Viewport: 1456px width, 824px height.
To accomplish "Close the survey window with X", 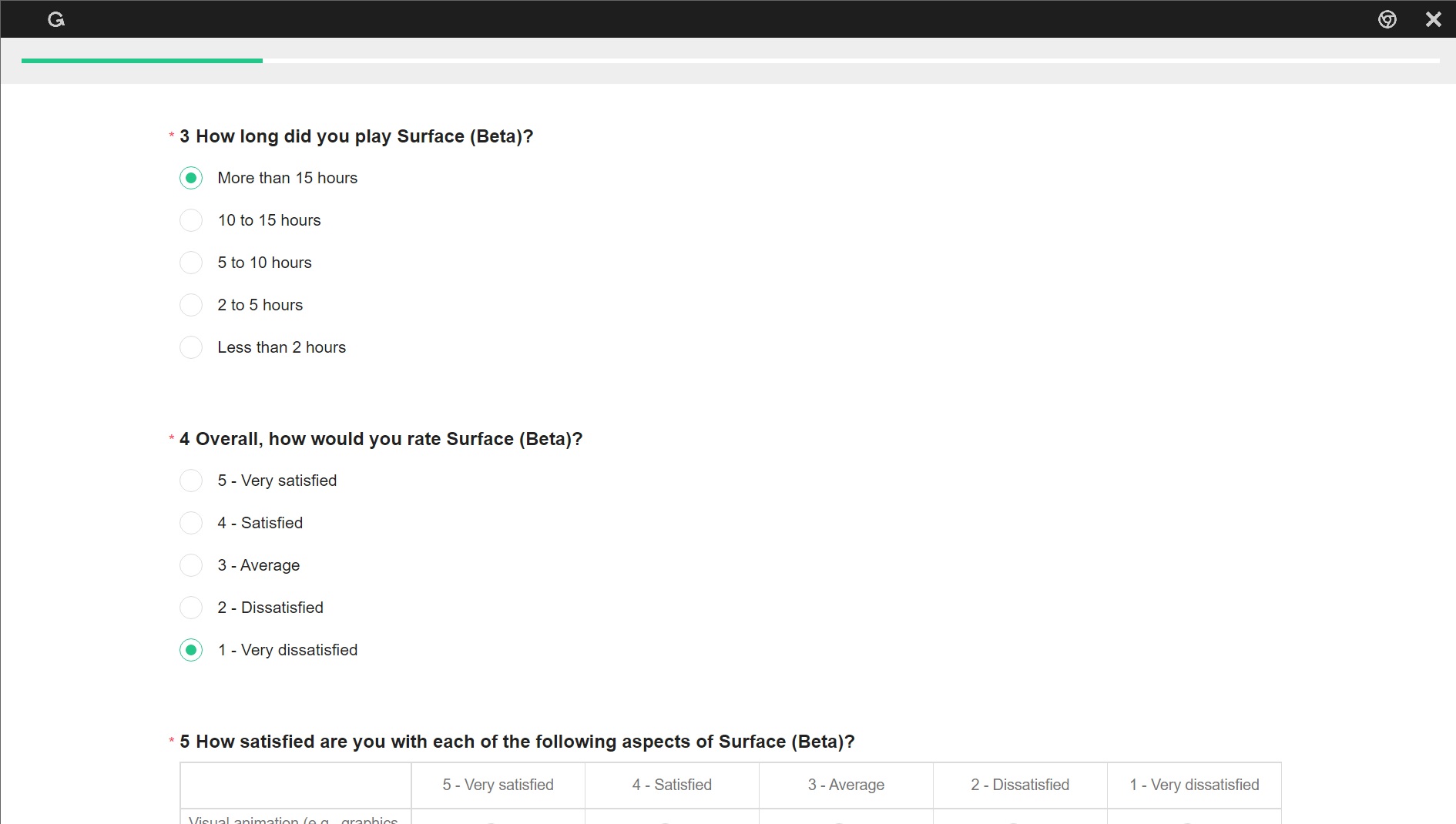I will coord(1433,19).
